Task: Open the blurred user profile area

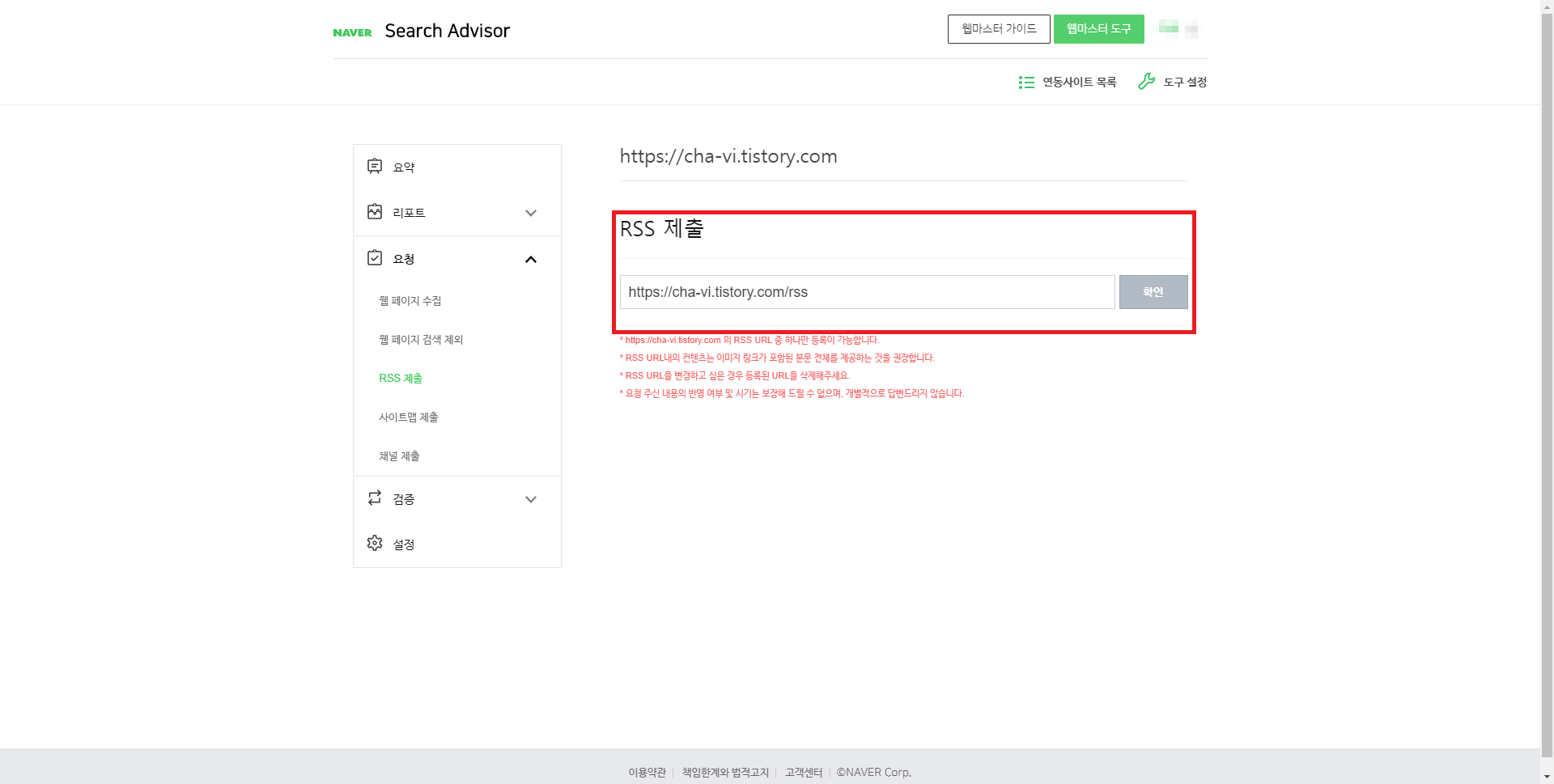Action: point(1178,29)
